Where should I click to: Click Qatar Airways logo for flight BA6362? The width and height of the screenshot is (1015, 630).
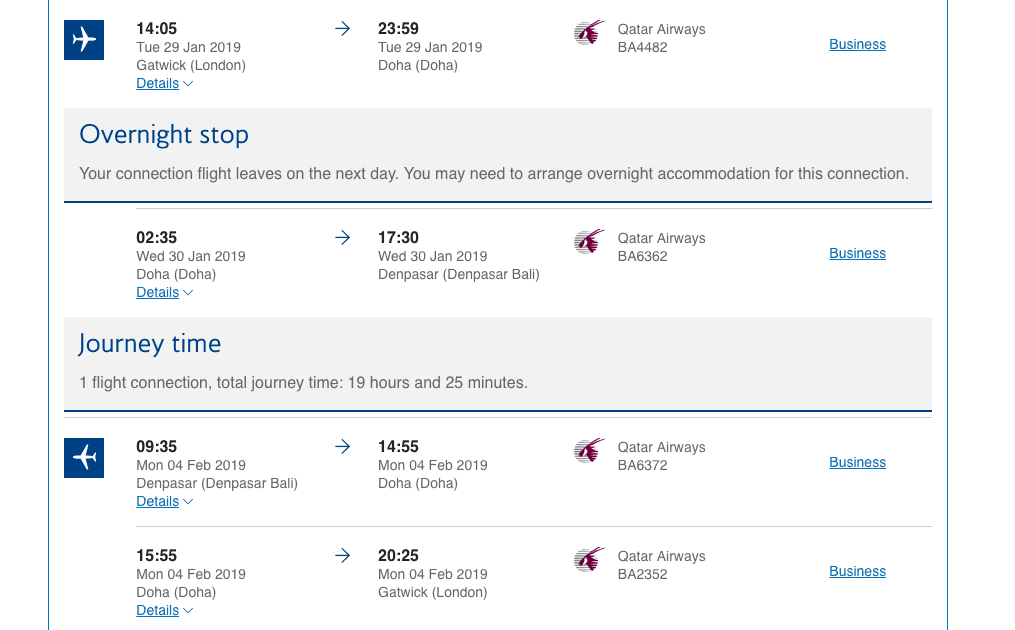(x=589, y=242)
